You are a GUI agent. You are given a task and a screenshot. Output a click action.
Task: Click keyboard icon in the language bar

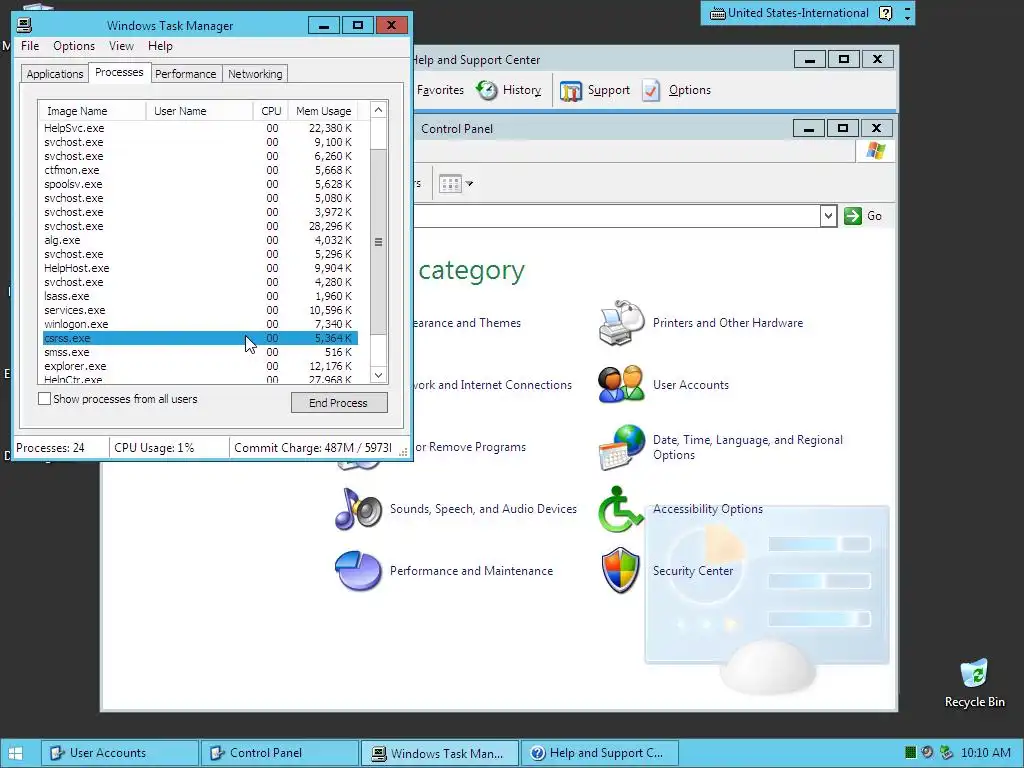click(x=717, y=13)
